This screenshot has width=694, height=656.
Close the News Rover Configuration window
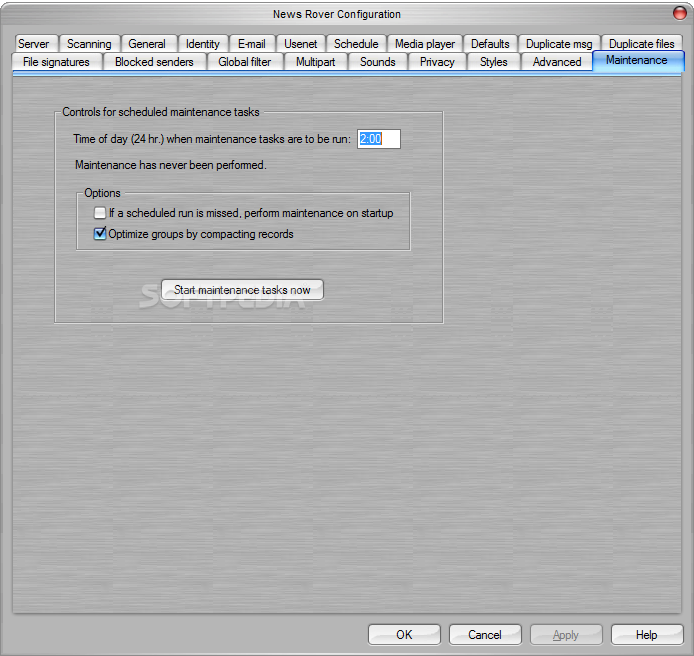pyautogui.click(x=680, y=13)
